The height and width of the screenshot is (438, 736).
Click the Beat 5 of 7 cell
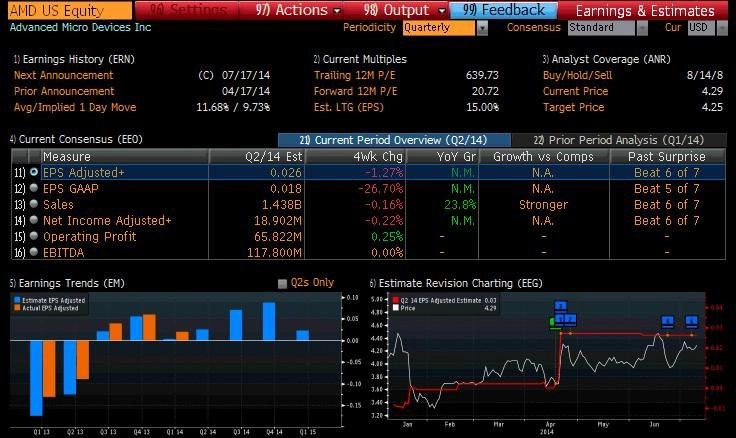667,189
